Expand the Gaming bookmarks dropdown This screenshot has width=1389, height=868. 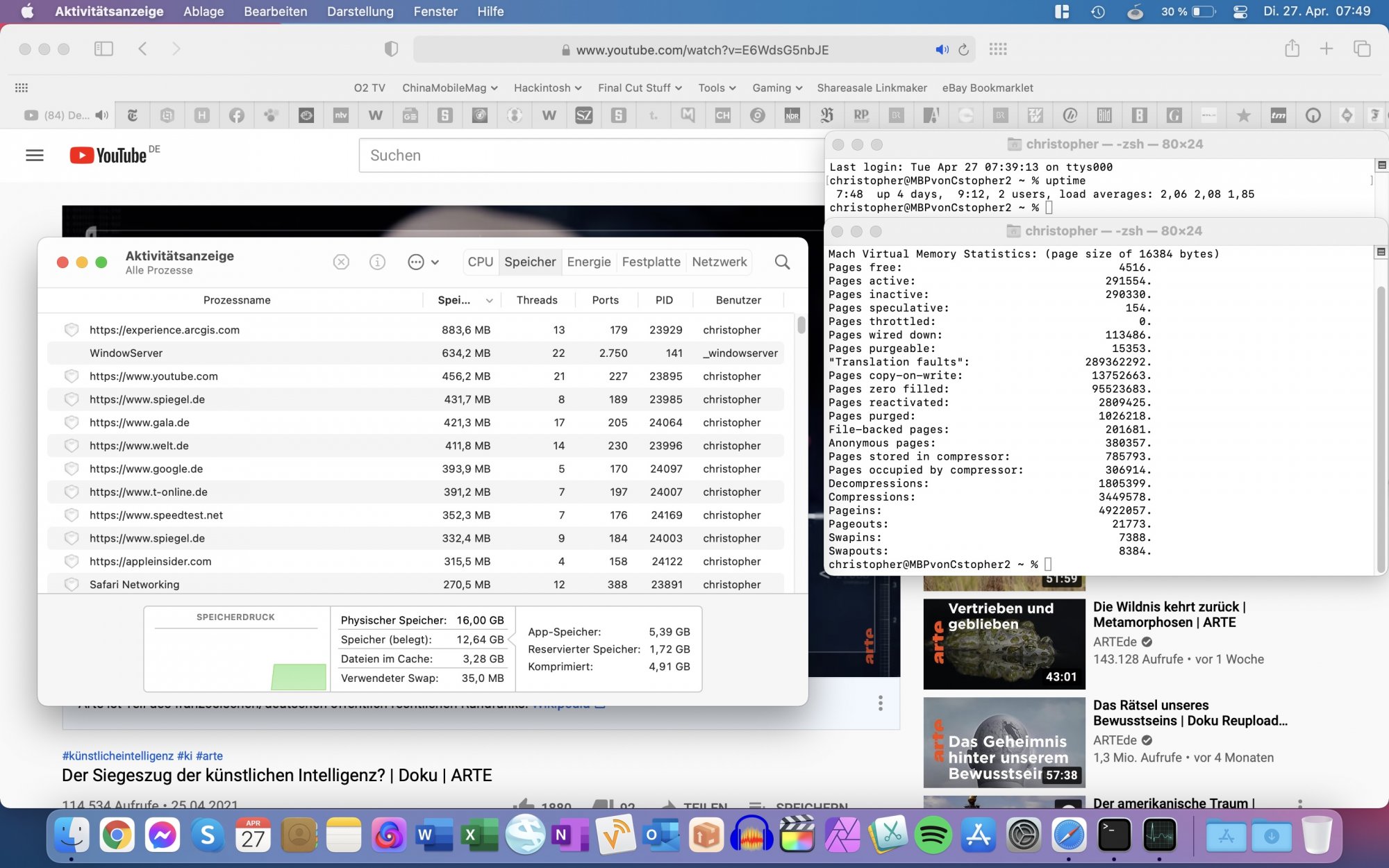[x=776, y=87]
